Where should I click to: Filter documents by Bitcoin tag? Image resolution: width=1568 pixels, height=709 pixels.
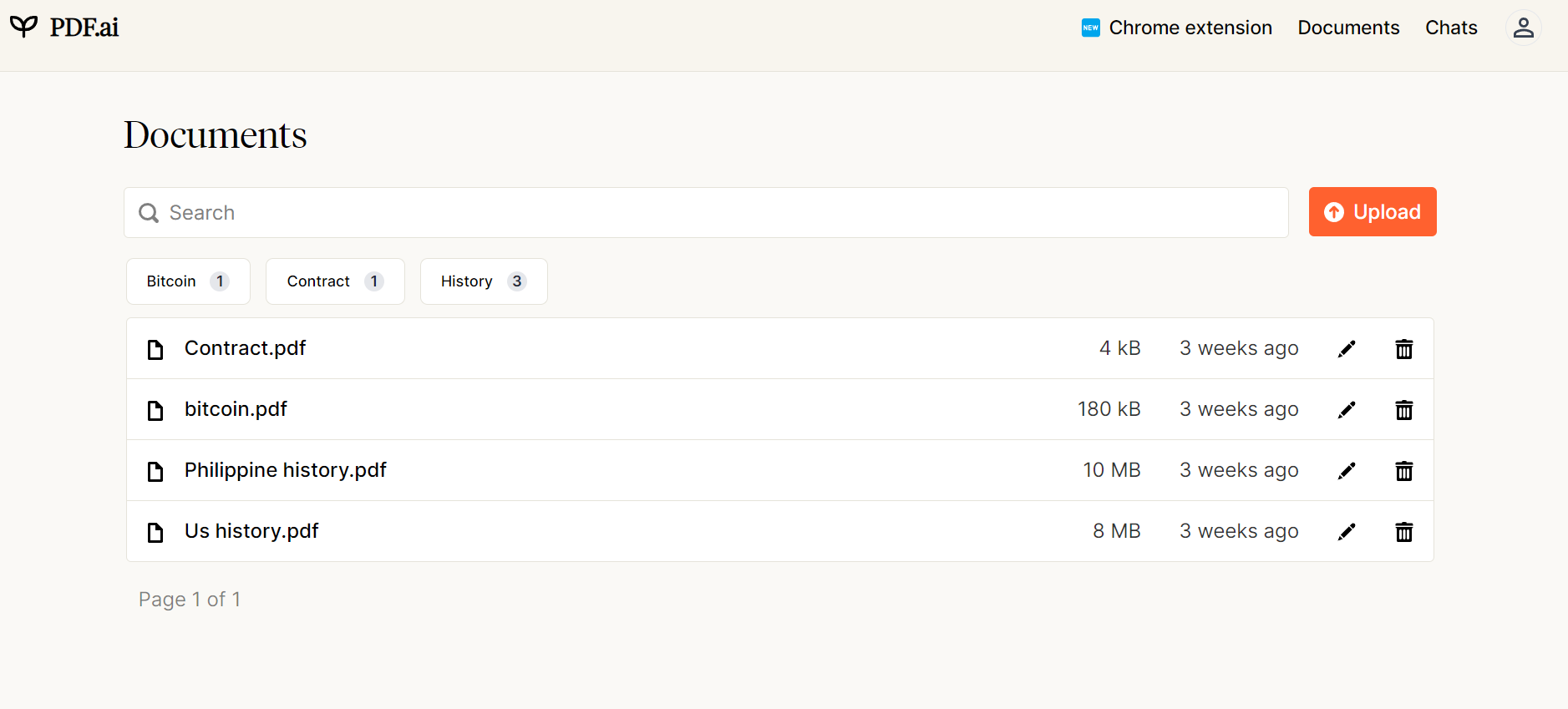point(188,281)
